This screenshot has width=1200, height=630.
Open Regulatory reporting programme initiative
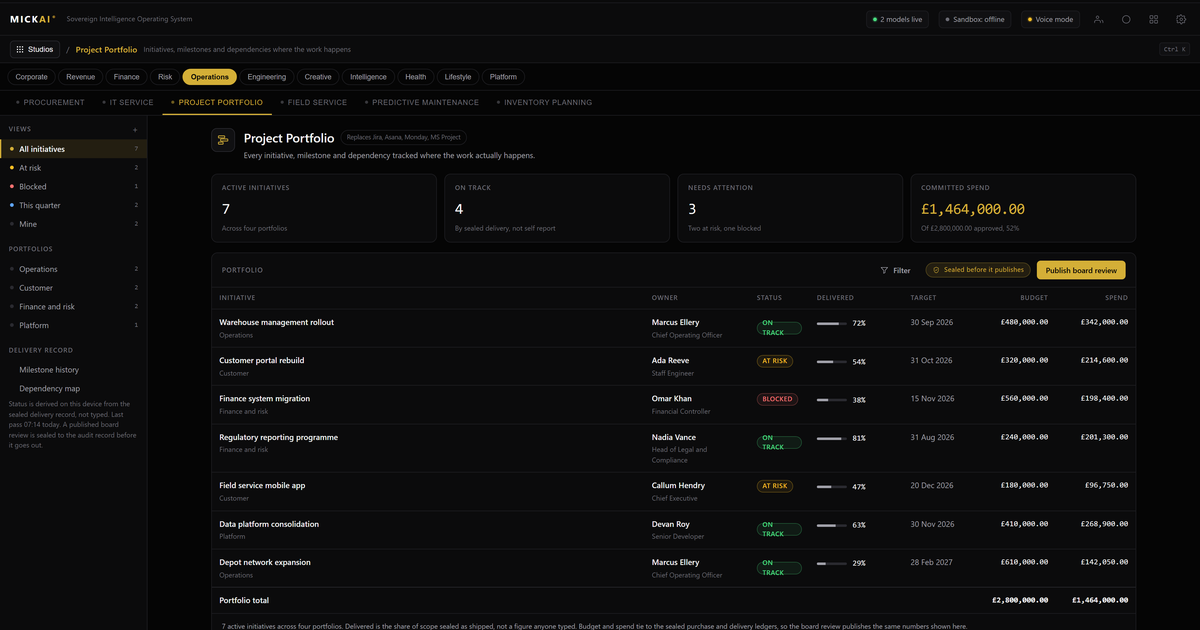pos(278,437)
